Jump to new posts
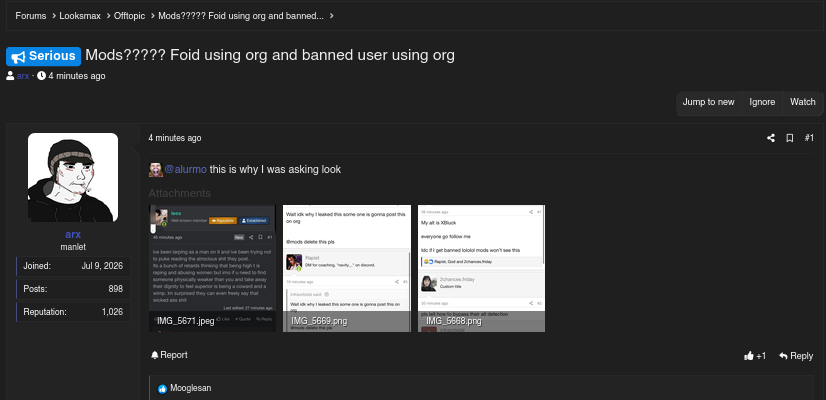The width and height of the screenshot is (826, 400). click(708, 102)
